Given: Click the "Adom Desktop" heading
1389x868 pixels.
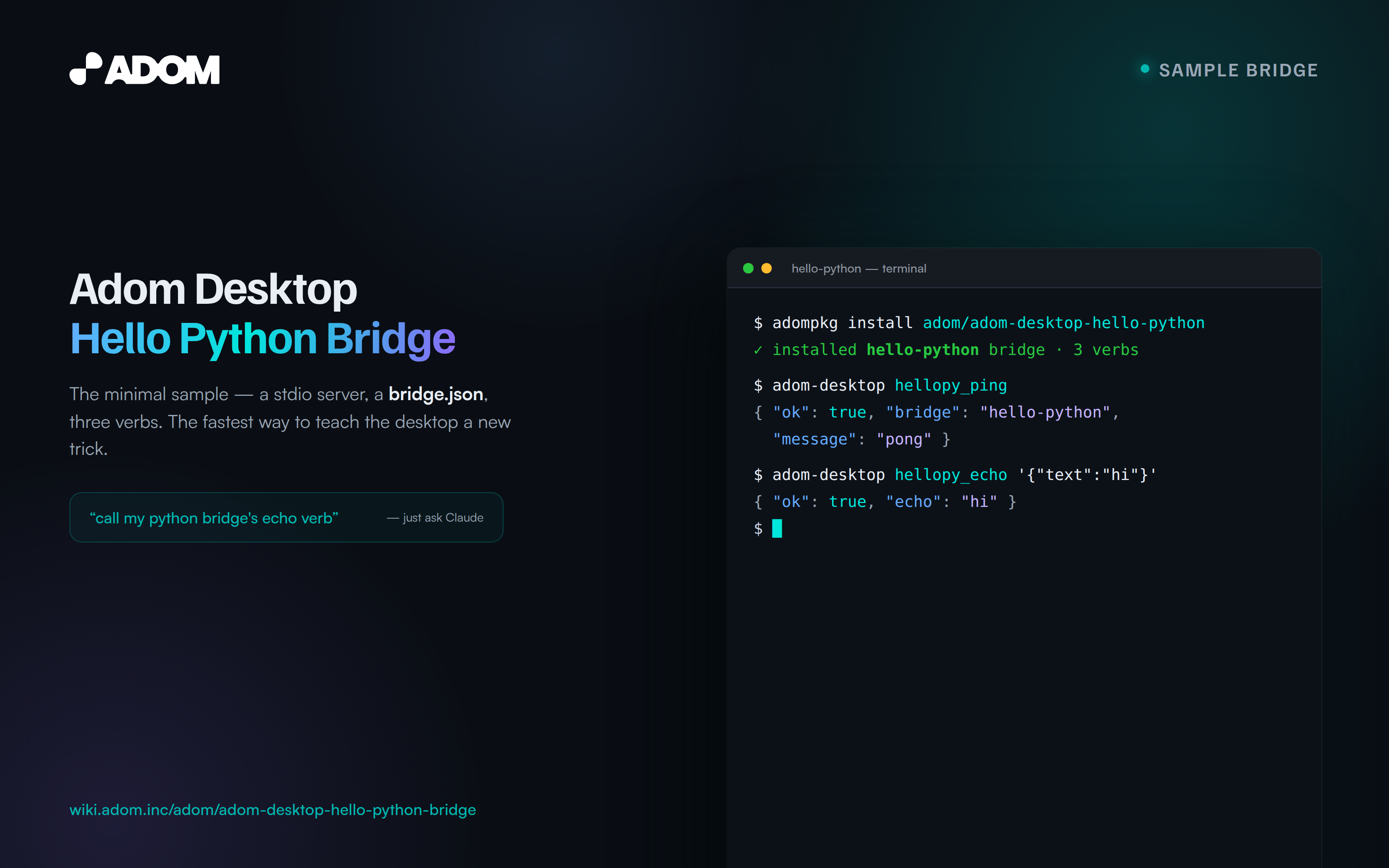Looking at the screenshot, I should (213, 289).
